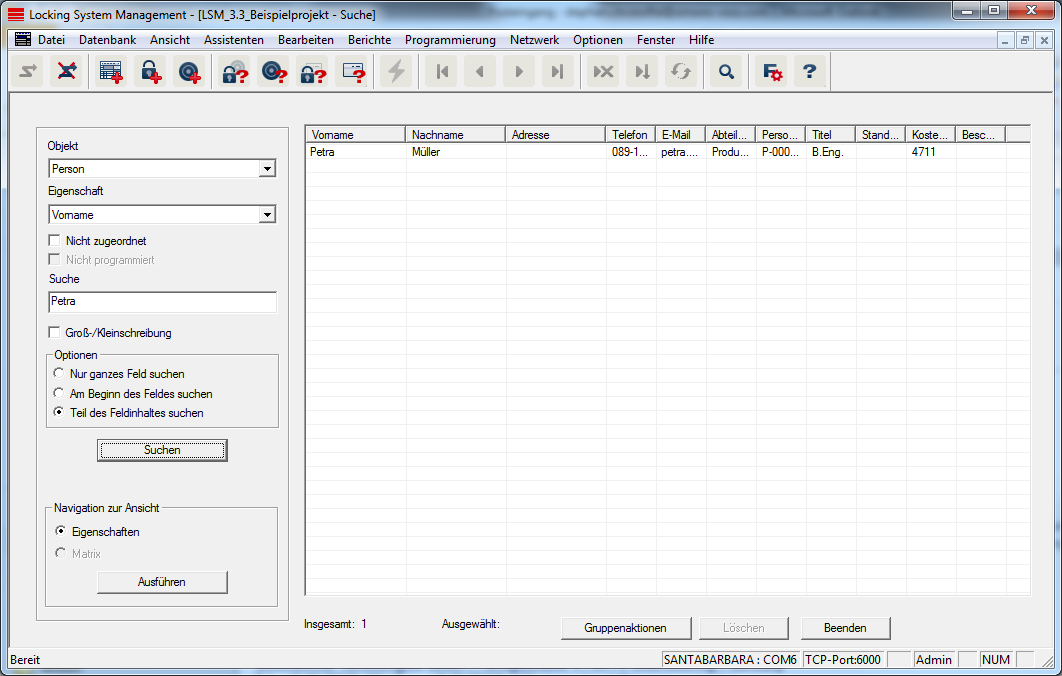Expand the Objekt dropdown showing Person

point(266,169)
